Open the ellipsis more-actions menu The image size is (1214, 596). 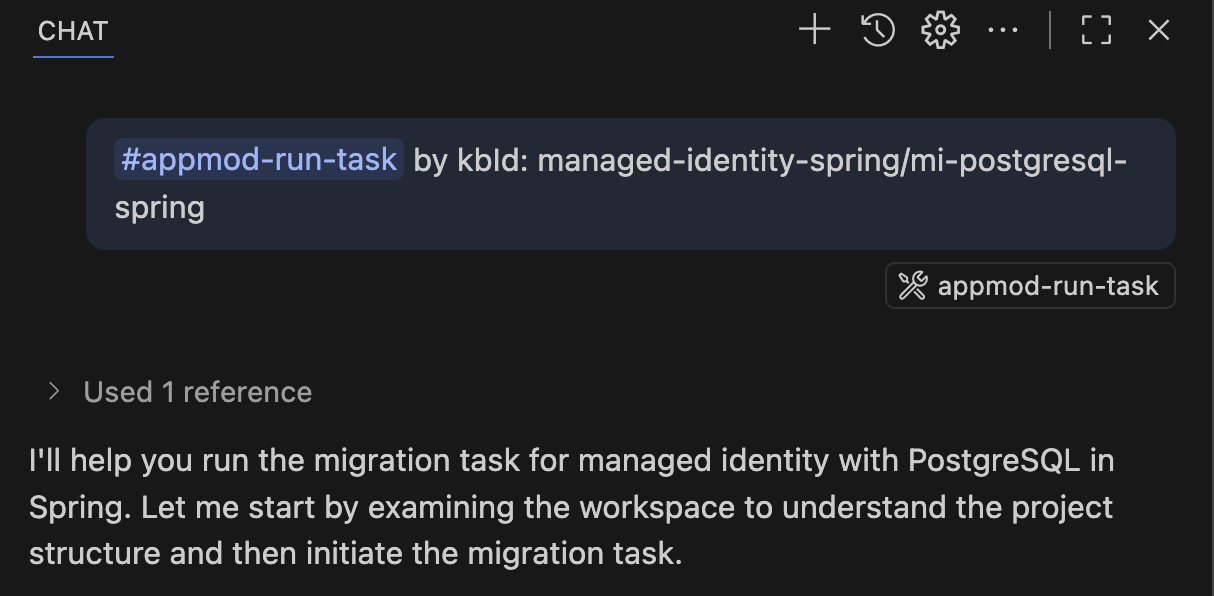click(1002, 29)
